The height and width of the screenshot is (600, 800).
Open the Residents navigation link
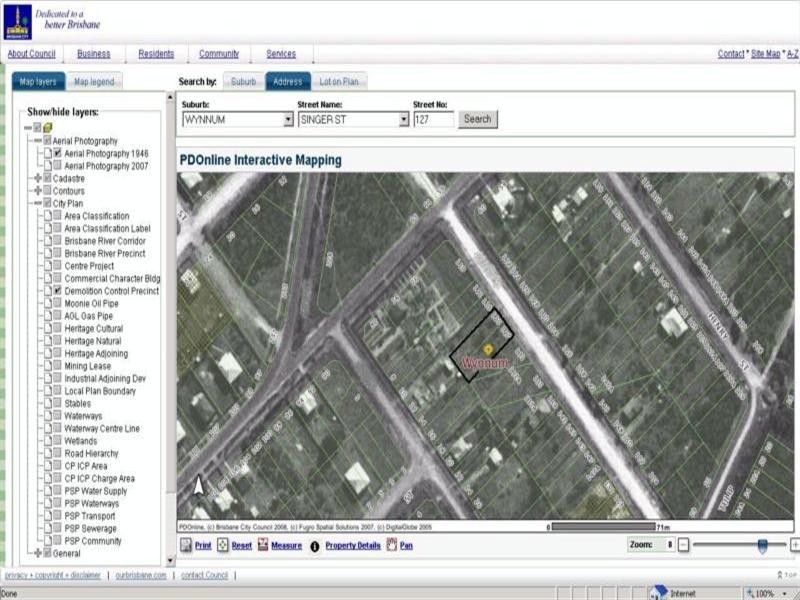point(154,54)
